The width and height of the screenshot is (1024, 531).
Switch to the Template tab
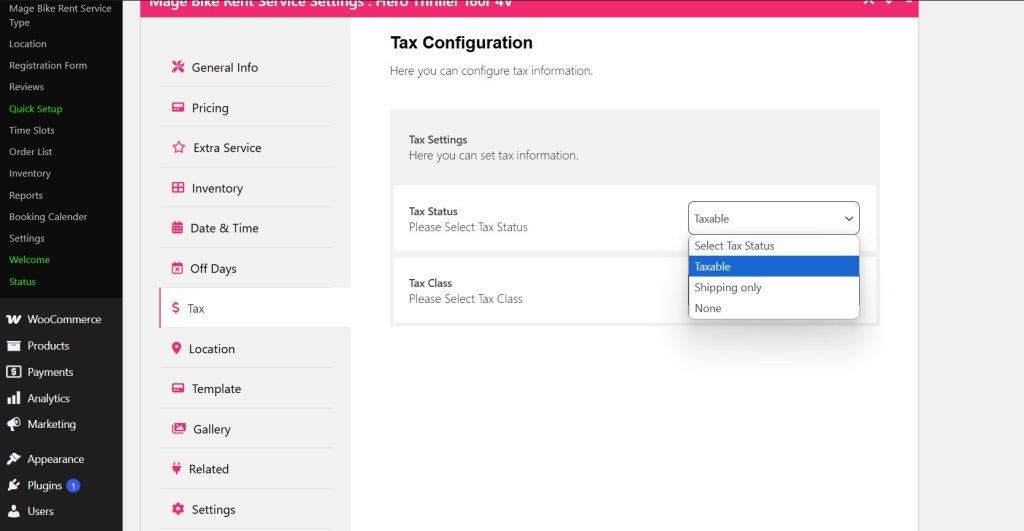[x=216, y=389]
